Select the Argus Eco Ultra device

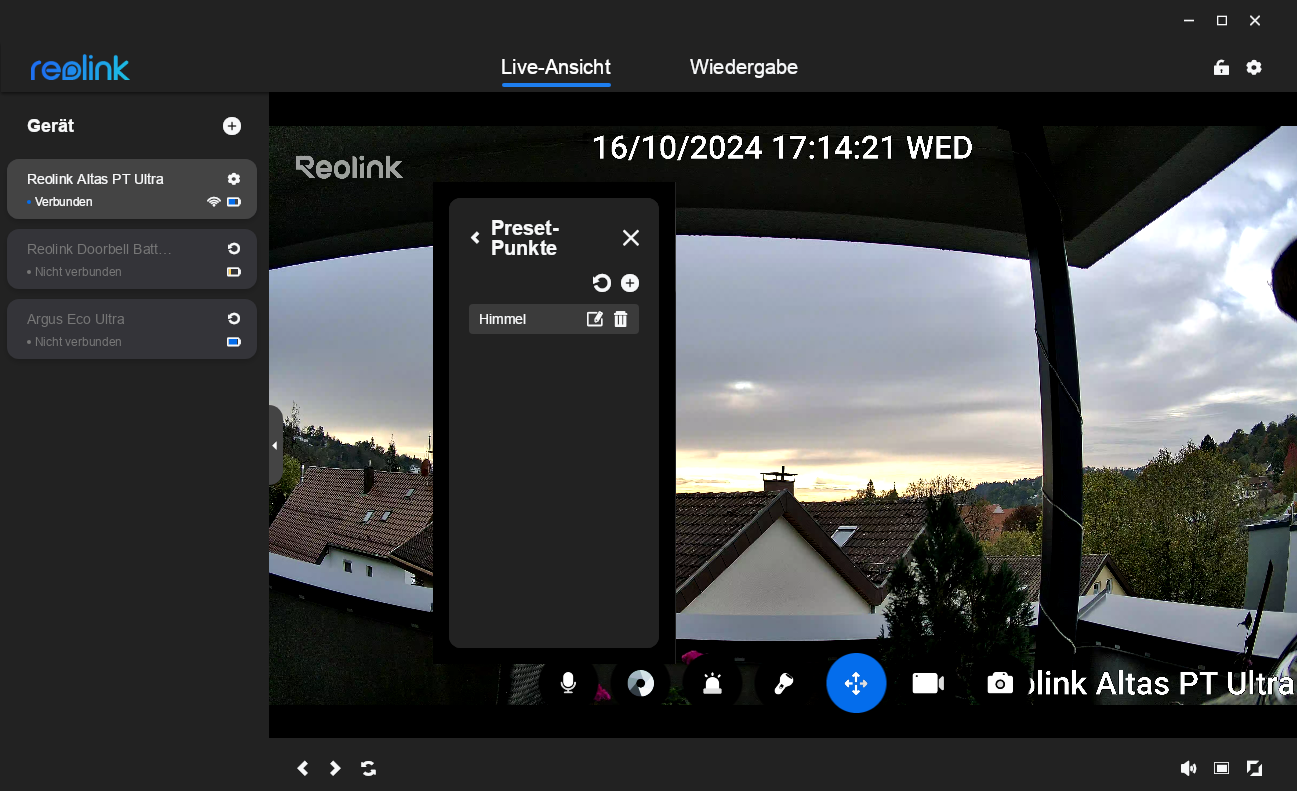(132, 329)
